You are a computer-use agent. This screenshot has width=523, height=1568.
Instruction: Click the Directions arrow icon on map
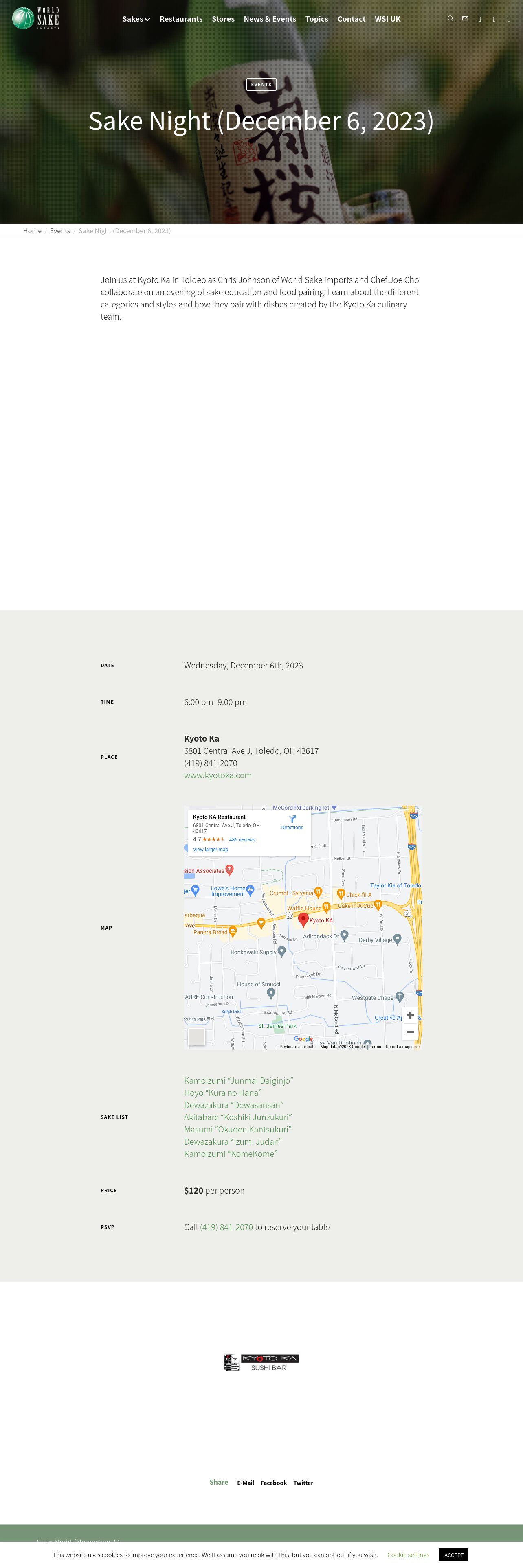coord(292,819)
